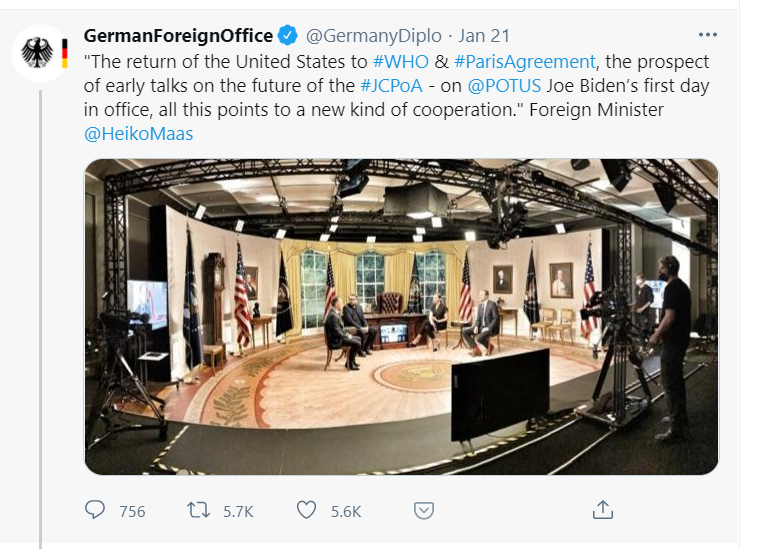Click the blue verified badge

click(x=288, y=36)
